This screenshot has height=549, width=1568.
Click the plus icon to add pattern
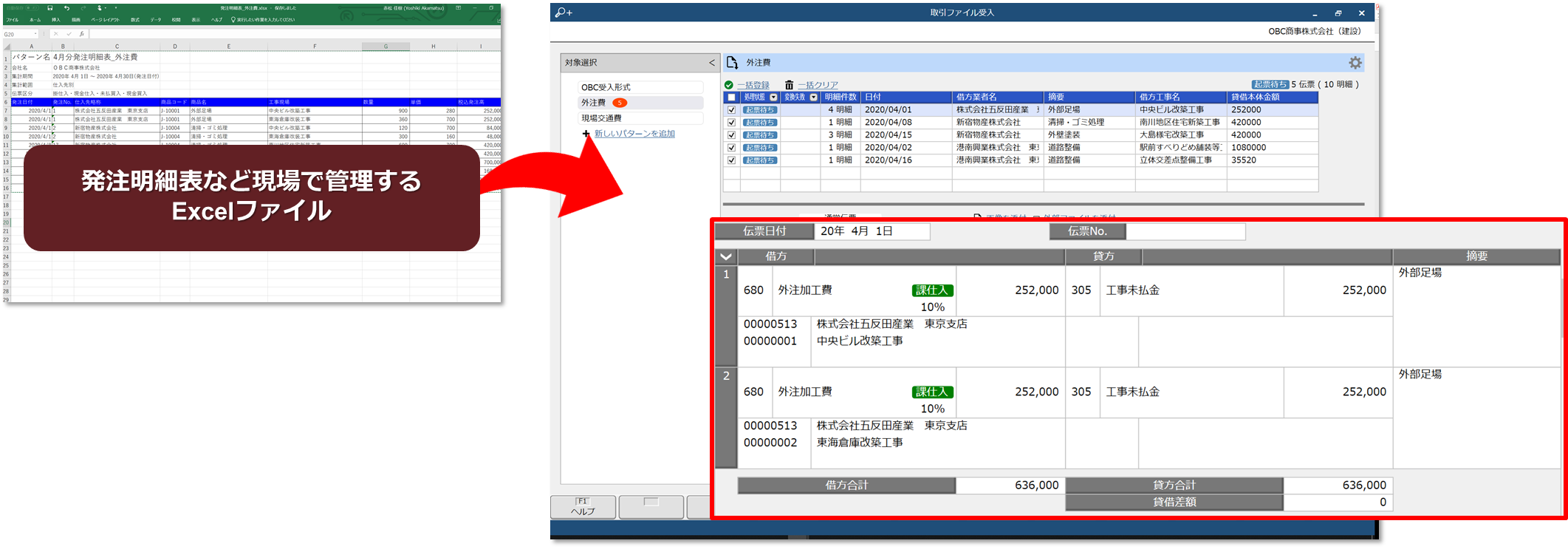pyautogui.click(x=586, y=134)
